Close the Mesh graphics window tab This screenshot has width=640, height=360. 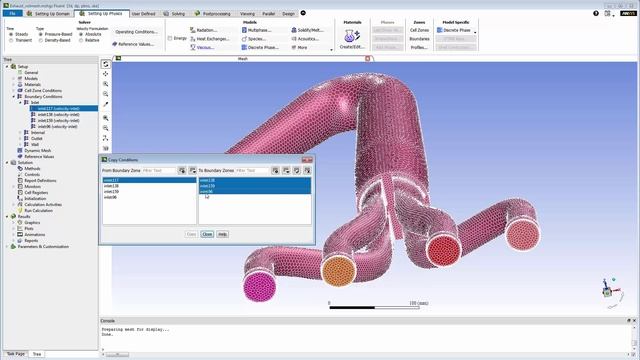367,59
